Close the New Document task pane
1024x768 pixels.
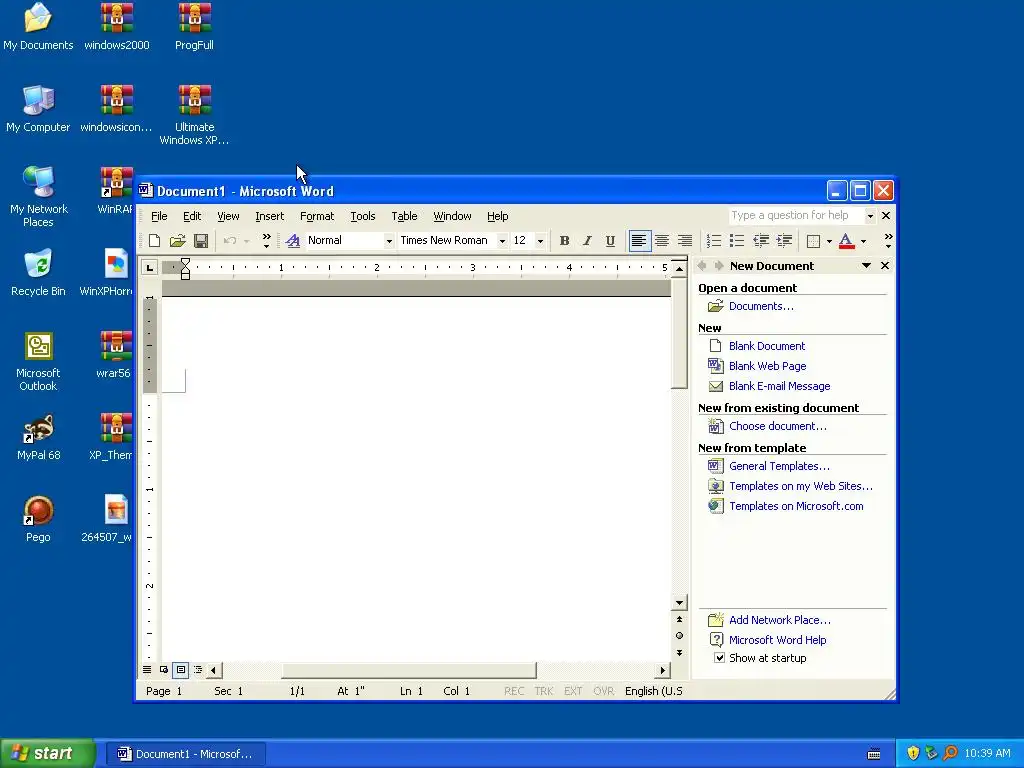[x=885, y=266]
